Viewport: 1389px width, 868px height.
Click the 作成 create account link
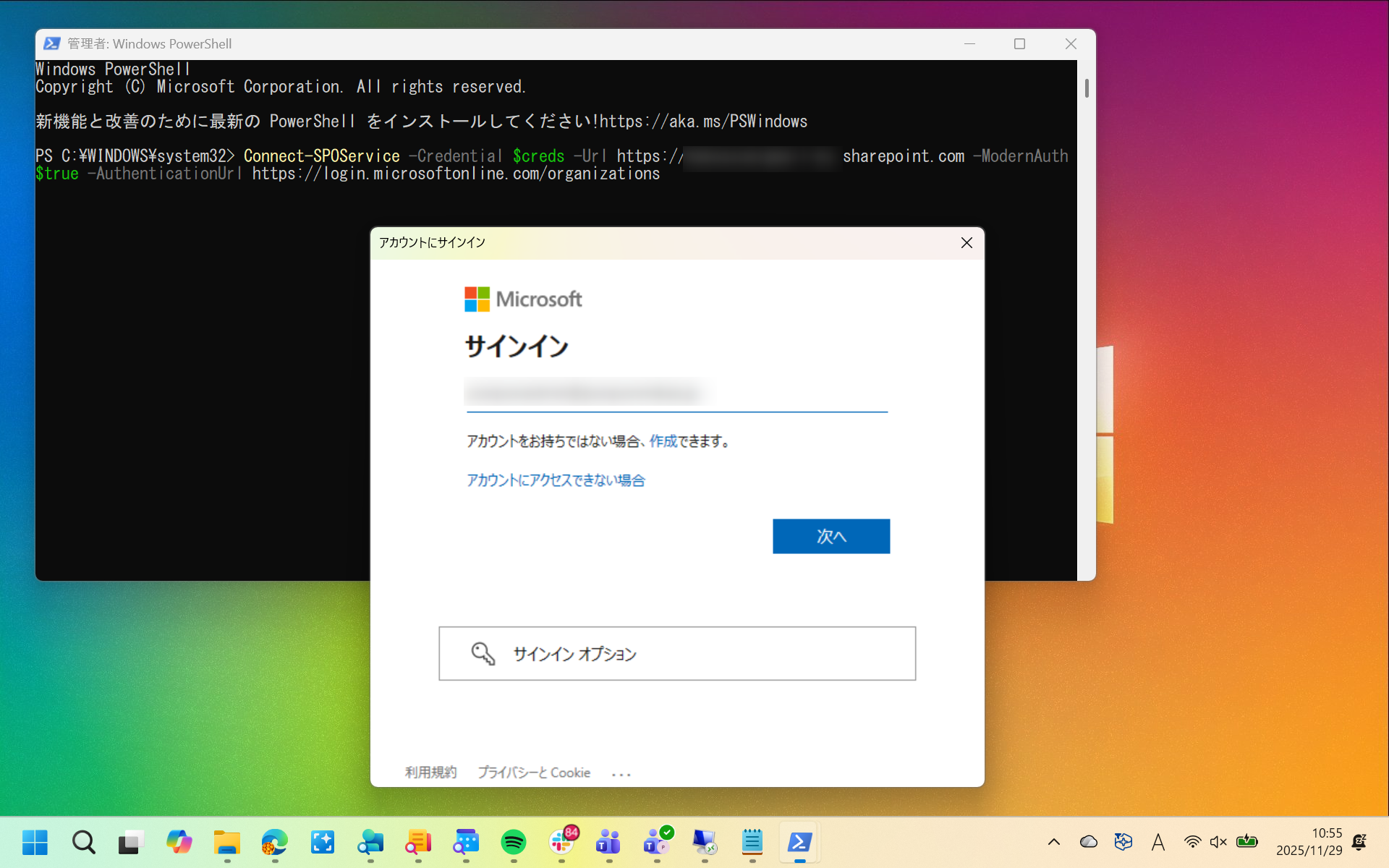point(663,441)
